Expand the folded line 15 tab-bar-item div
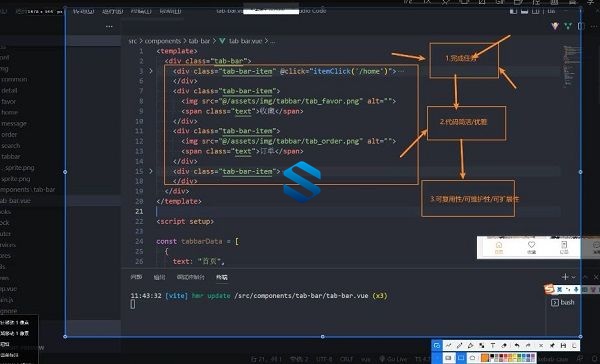This screenshot has width=600, height=364. 151,171
